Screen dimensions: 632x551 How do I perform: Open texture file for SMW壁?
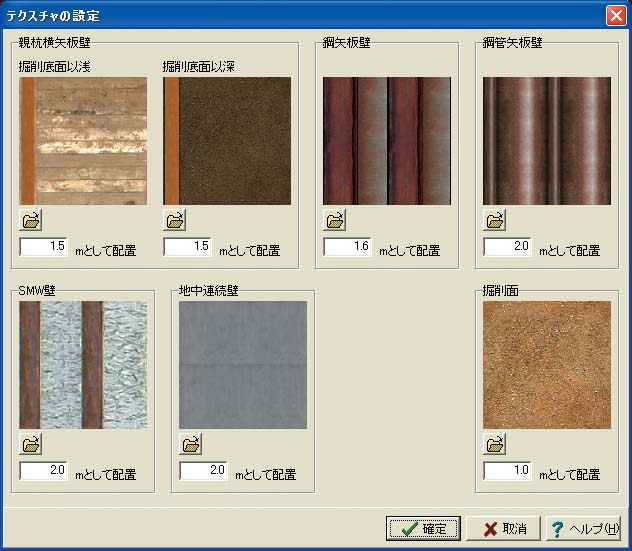(31, 444)
